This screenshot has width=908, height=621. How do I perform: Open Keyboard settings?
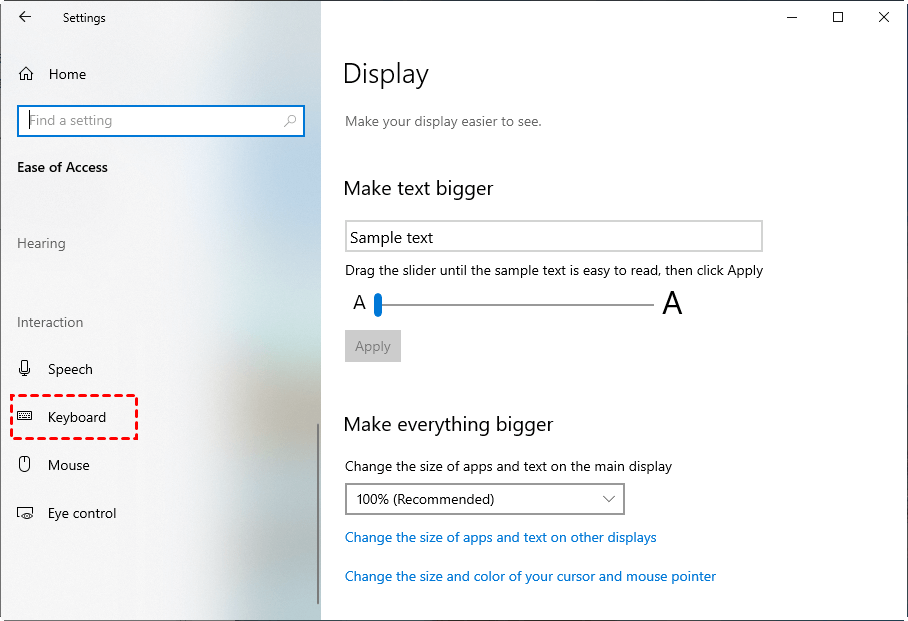[77, 417]
